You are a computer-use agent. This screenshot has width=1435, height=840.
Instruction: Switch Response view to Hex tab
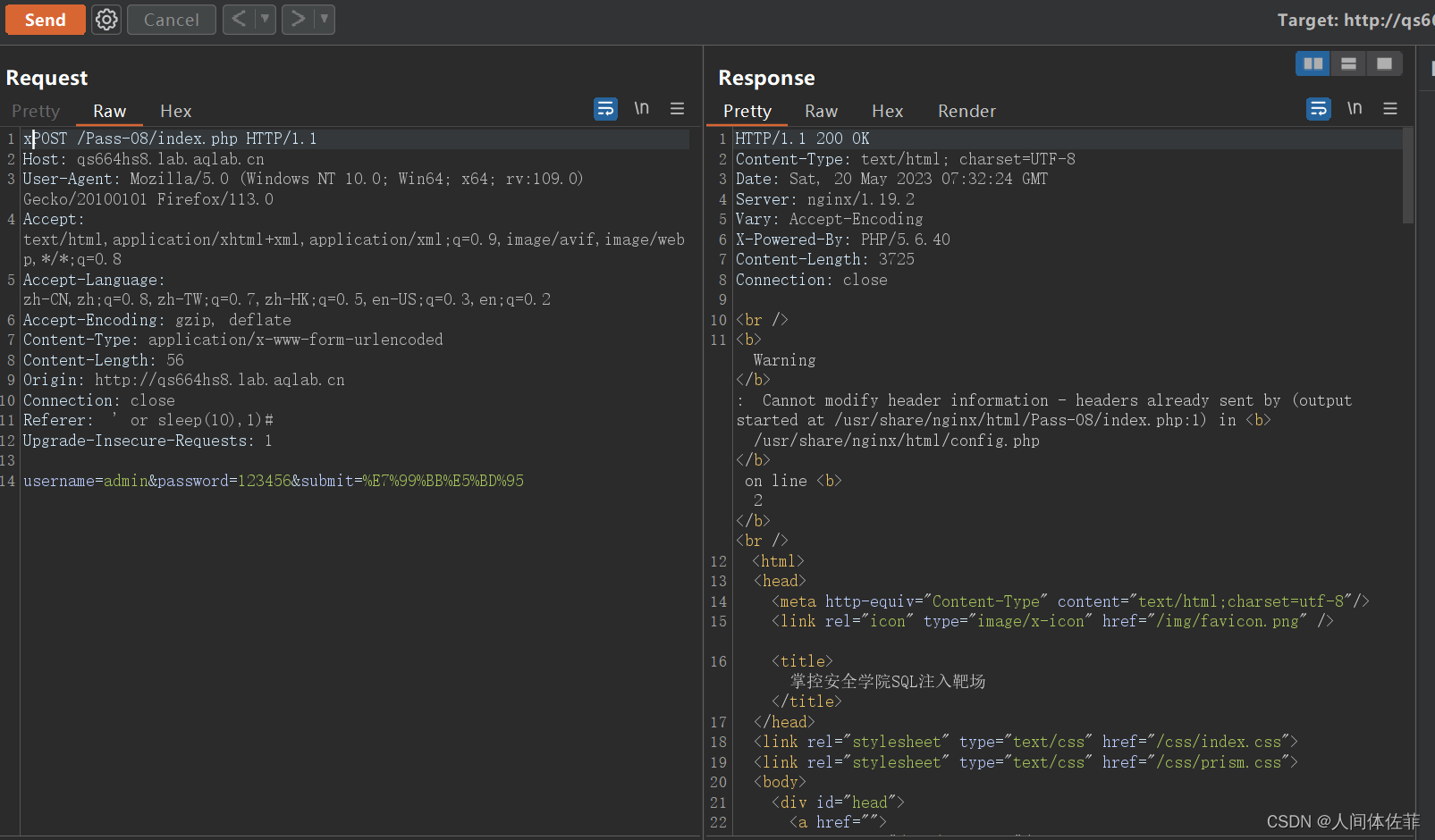(x=888, y=111)
